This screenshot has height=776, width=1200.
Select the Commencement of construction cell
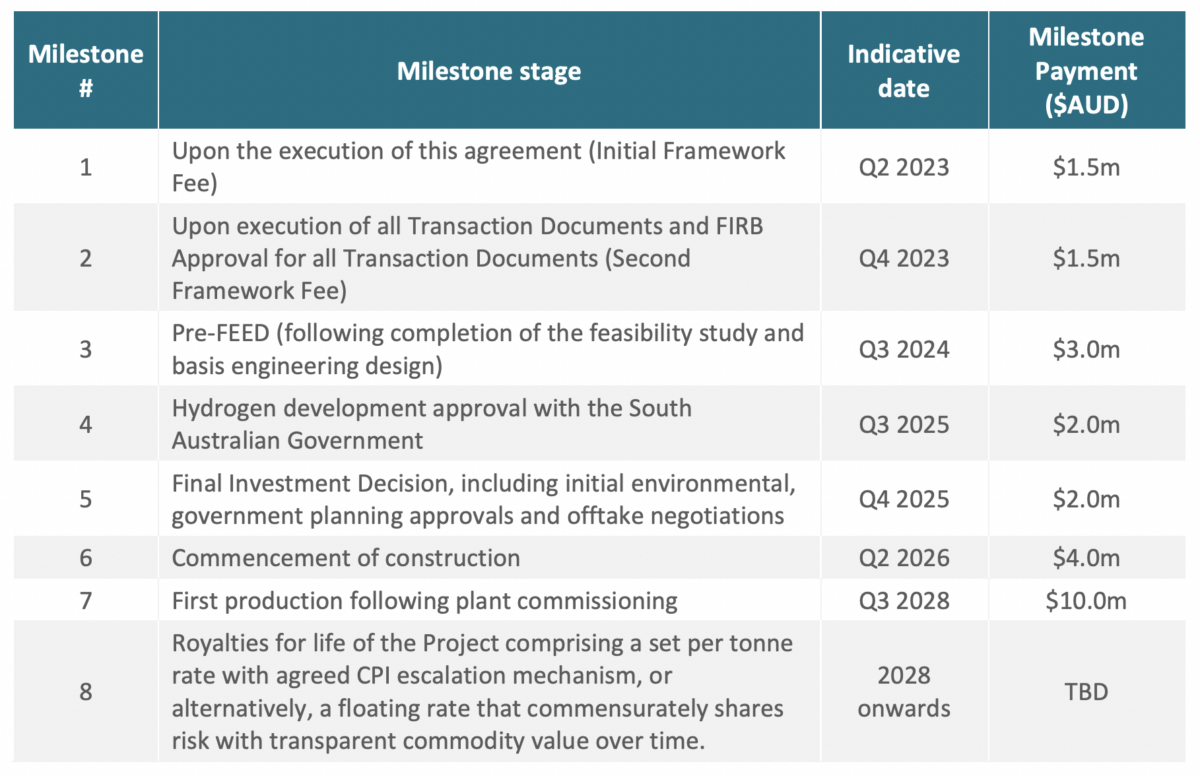click(x=489, y=558)
